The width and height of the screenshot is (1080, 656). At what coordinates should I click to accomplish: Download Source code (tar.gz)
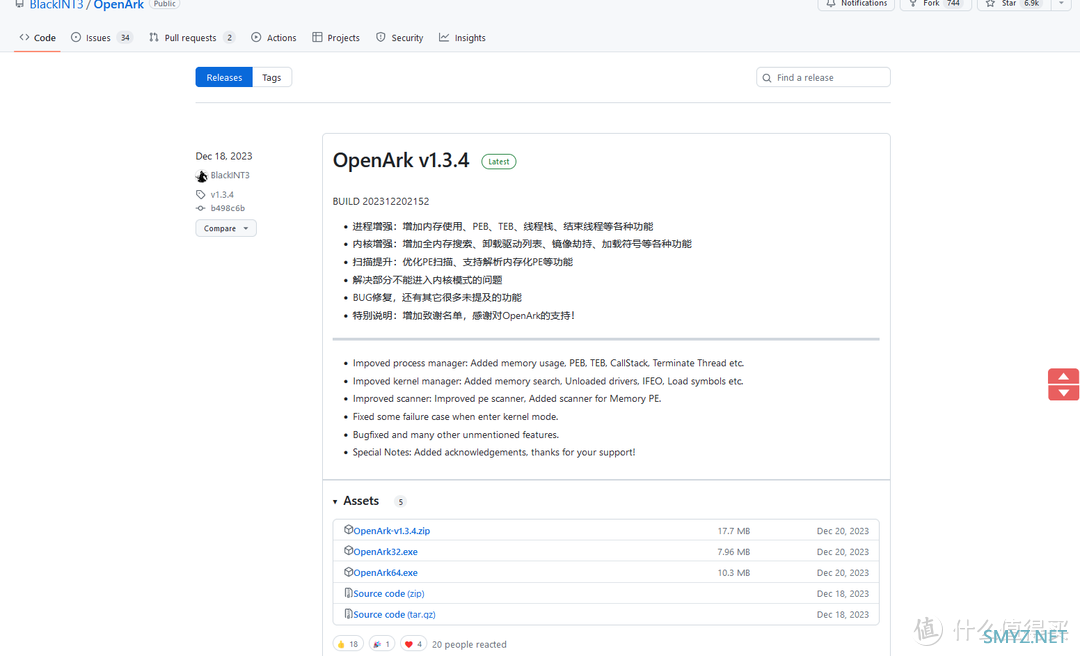[394, 615]
